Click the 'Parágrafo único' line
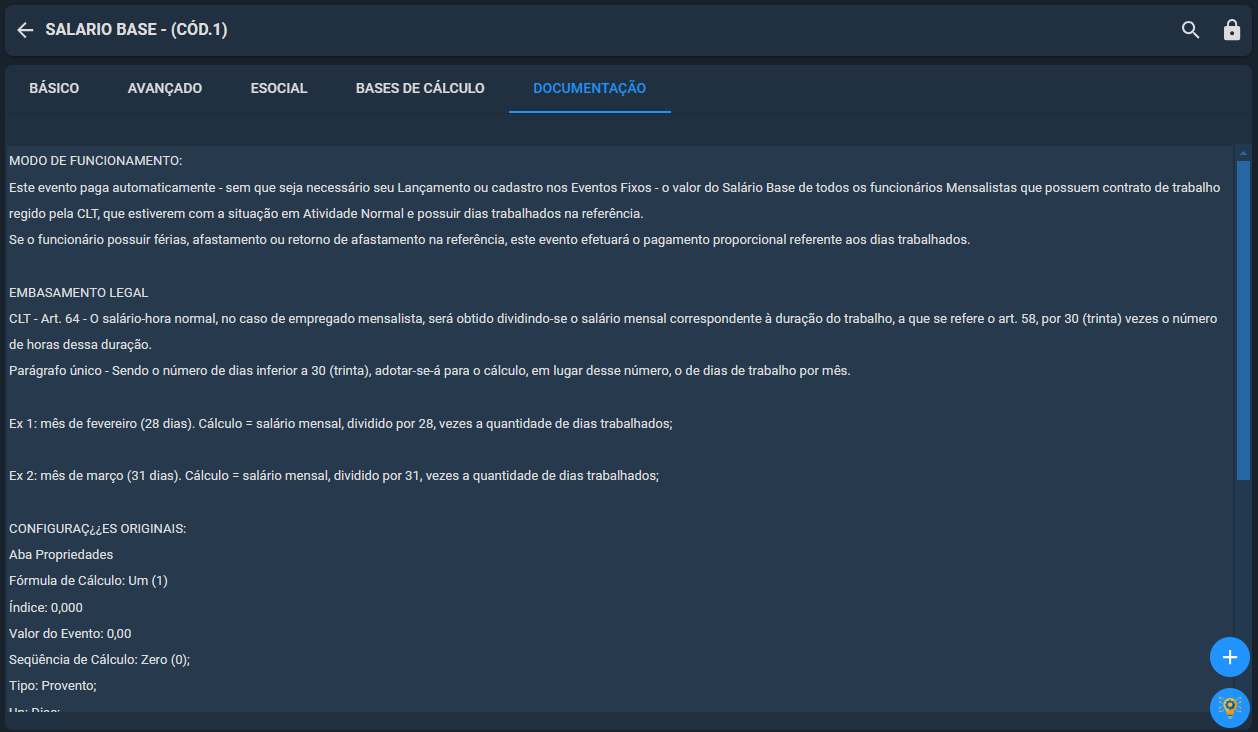The width and height of the screenshot is (1258, 732). (x=430, y=371)
